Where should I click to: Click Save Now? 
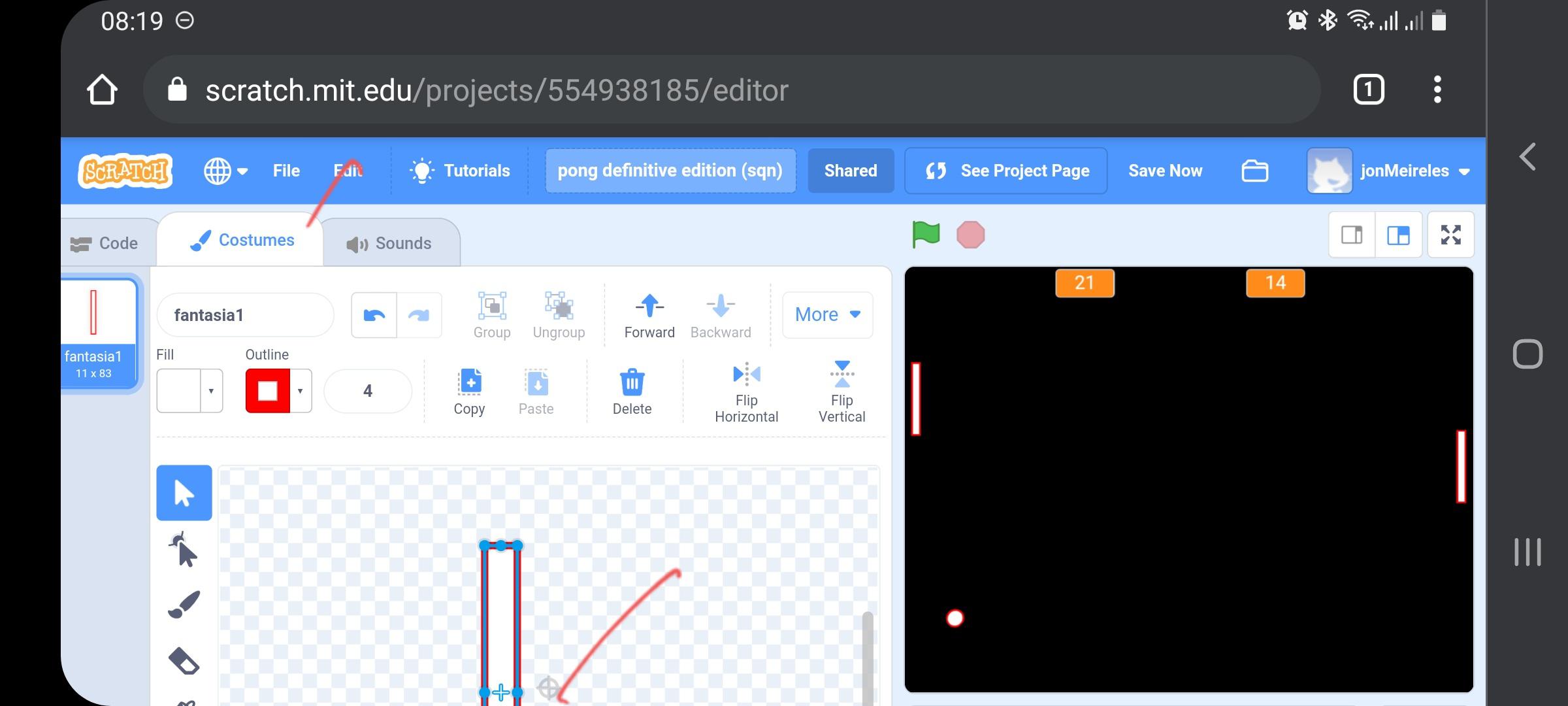point(1165,171)
